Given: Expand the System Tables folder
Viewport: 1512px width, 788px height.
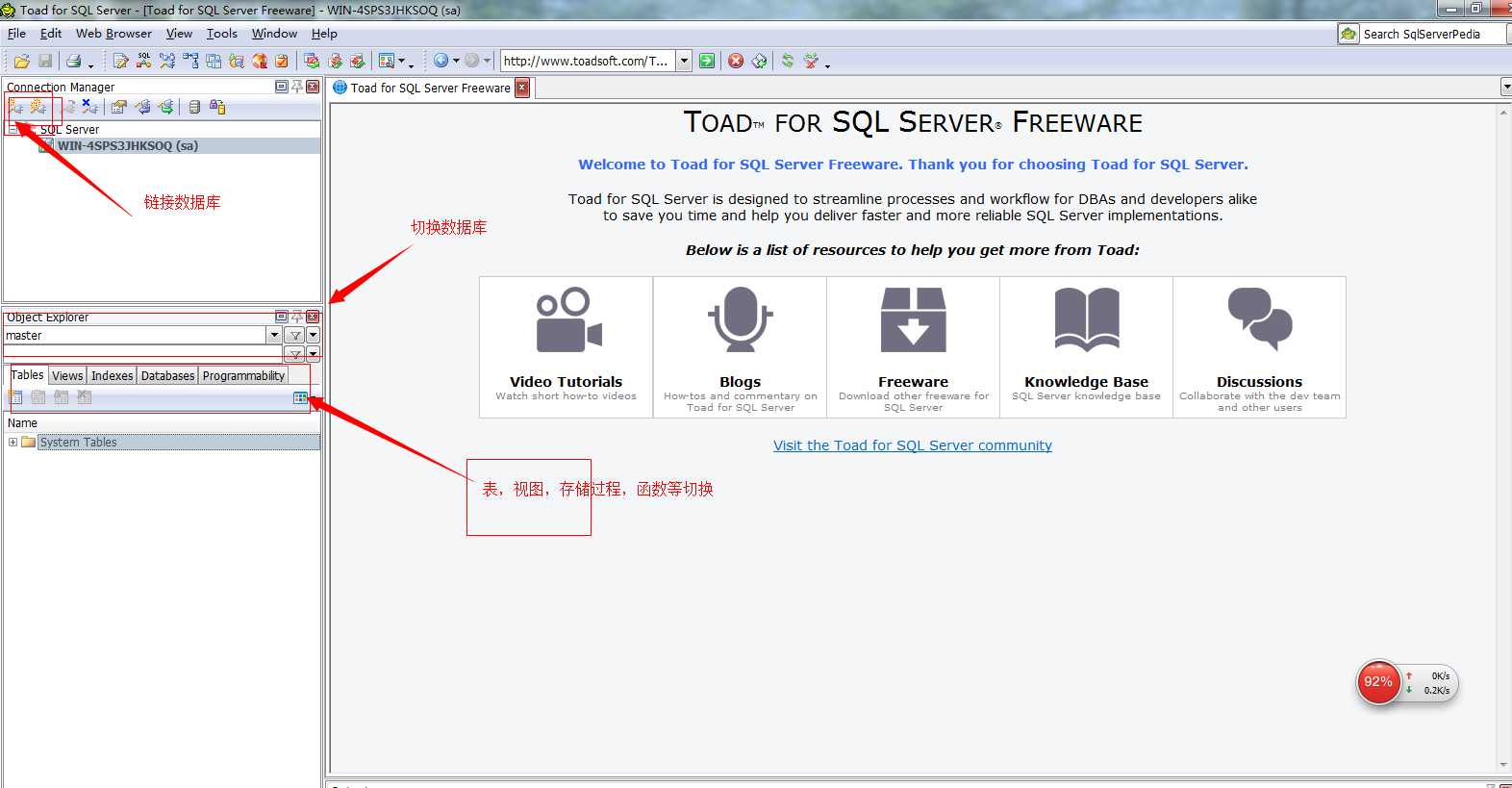Looking at the screenshot, I should [x=13, y=443].
